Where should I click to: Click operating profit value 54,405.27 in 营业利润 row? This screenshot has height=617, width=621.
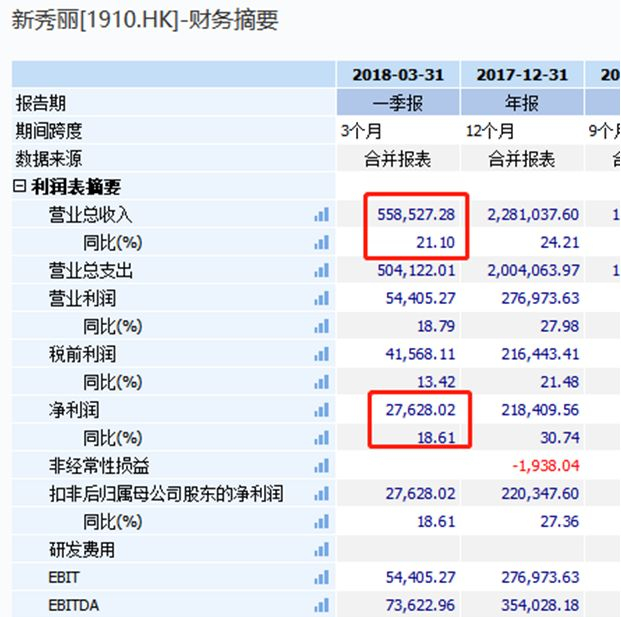click(x=421, y=298)
